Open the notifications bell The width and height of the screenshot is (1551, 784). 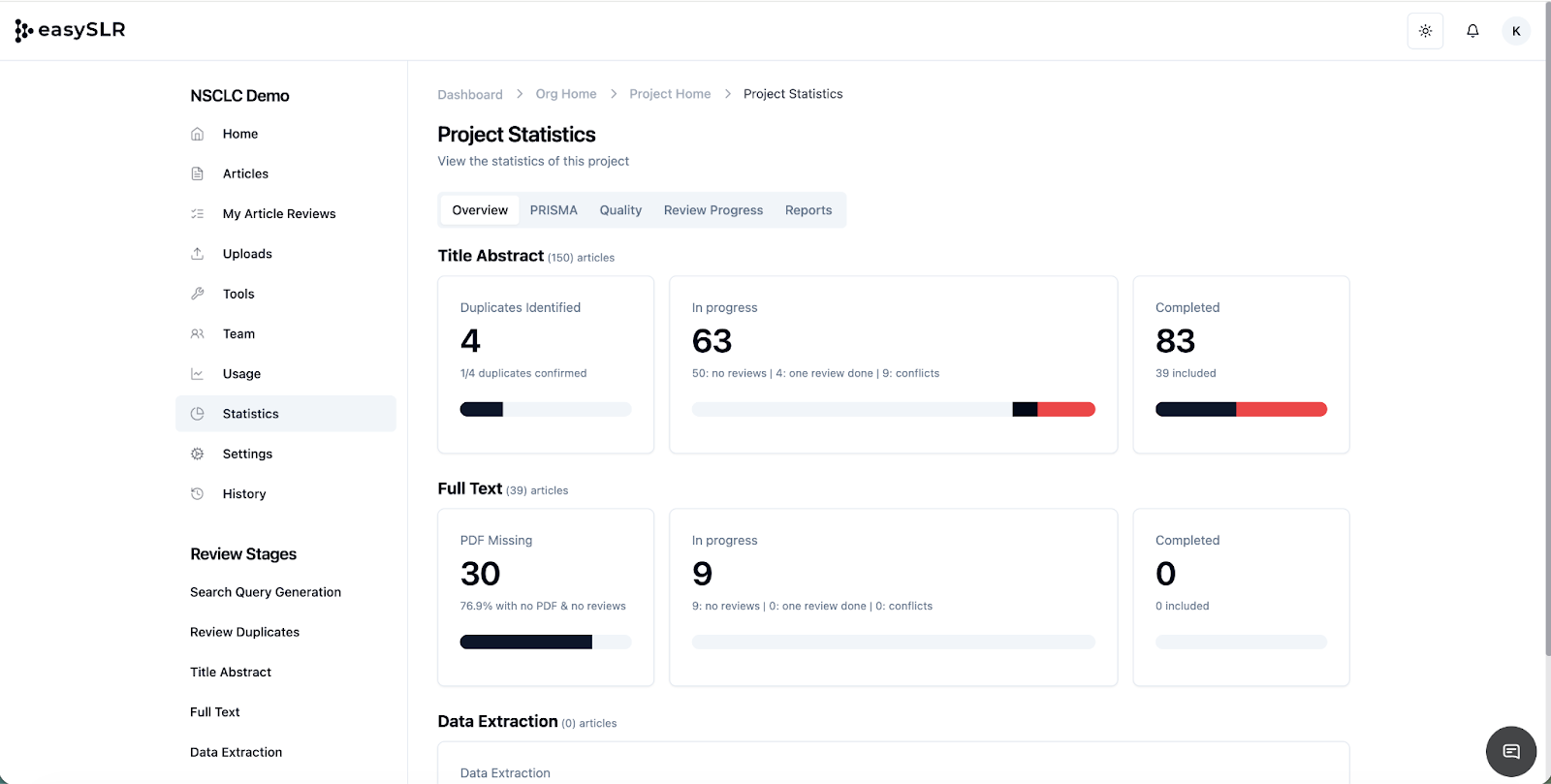coord(1472,31)
